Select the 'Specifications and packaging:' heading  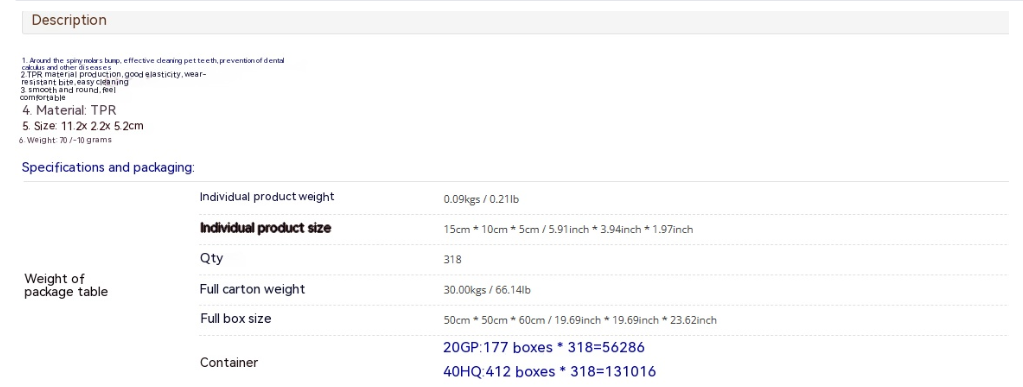tap(108, 167)
